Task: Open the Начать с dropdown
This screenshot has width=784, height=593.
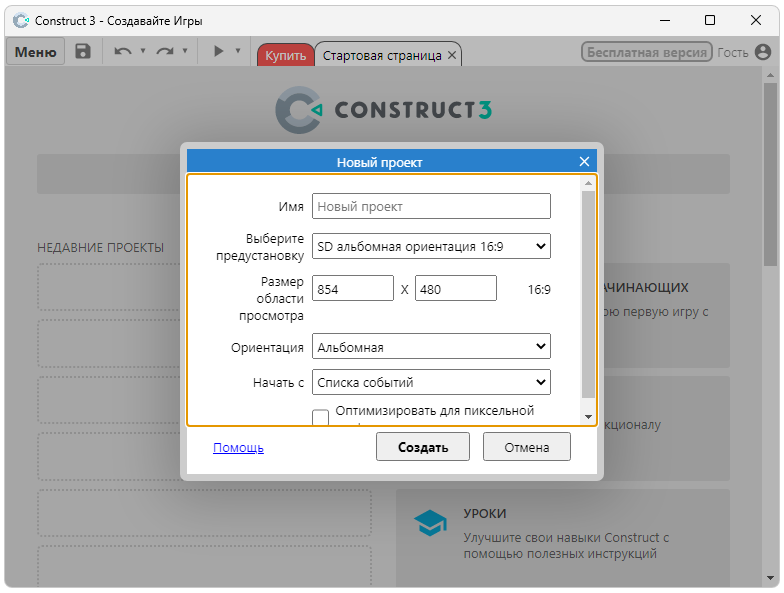Action: (x=431, y=382)
